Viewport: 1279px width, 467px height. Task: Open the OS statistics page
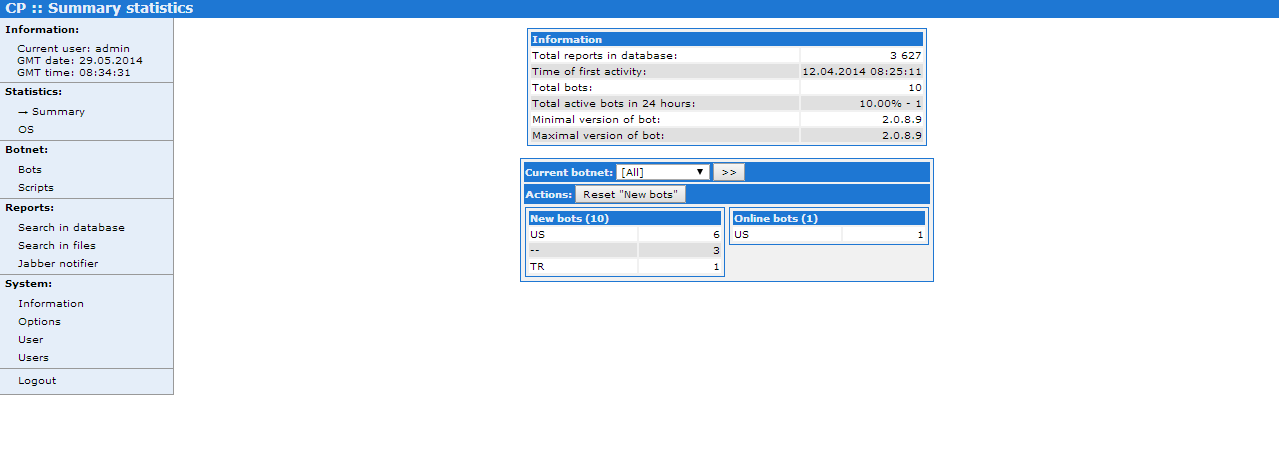(x=26, y=130)
